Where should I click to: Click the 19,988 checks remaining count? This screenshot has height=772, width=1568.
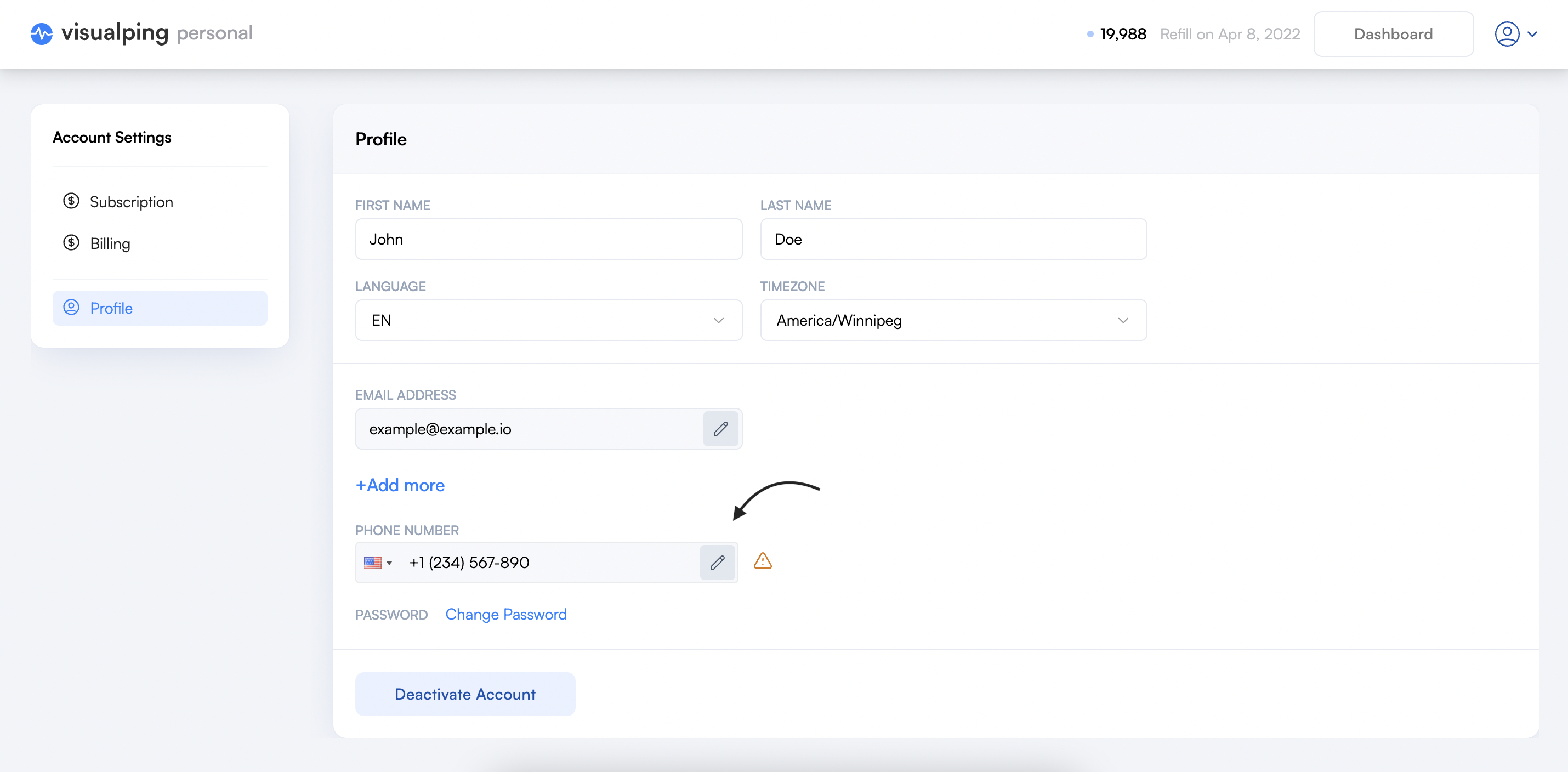(x=1123, y=34)
